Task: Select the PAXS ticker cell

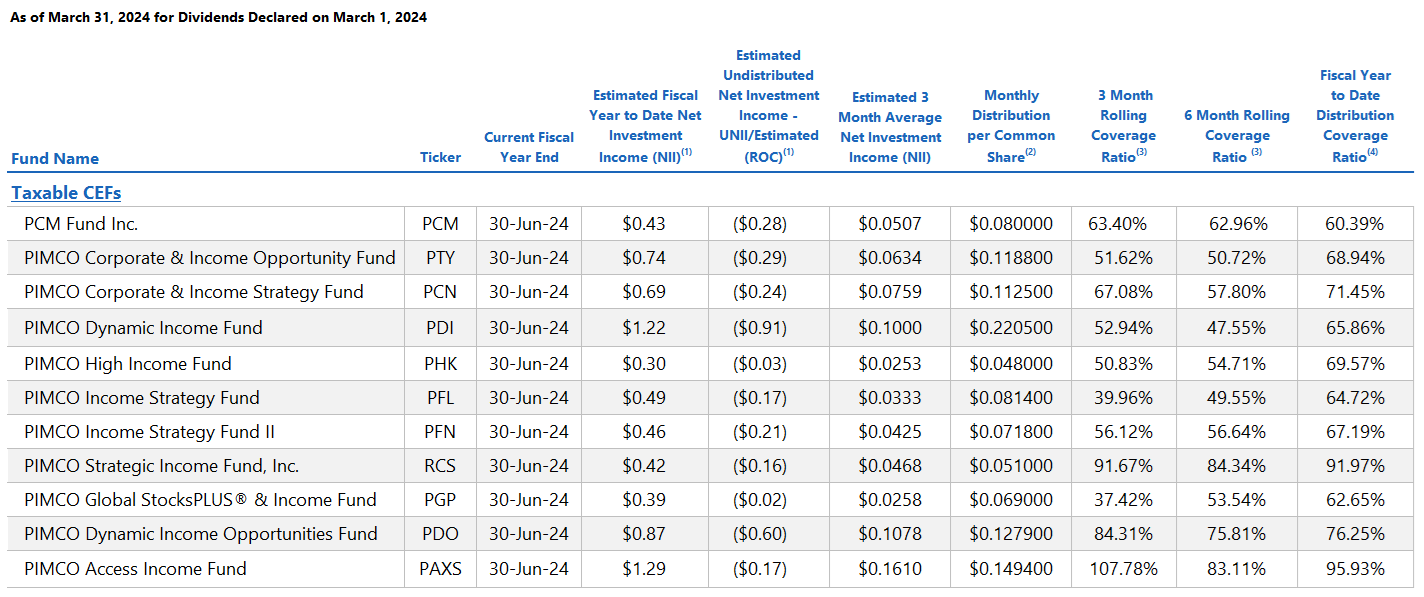Action: [440, 569]
